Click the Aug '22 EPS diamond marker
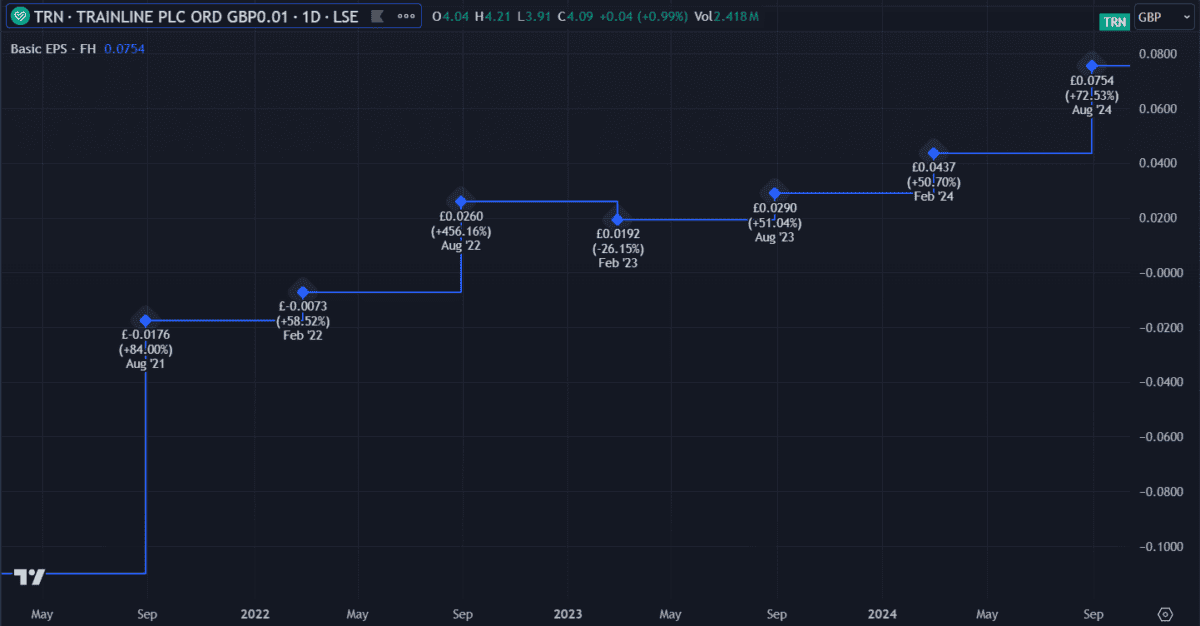 461,202
